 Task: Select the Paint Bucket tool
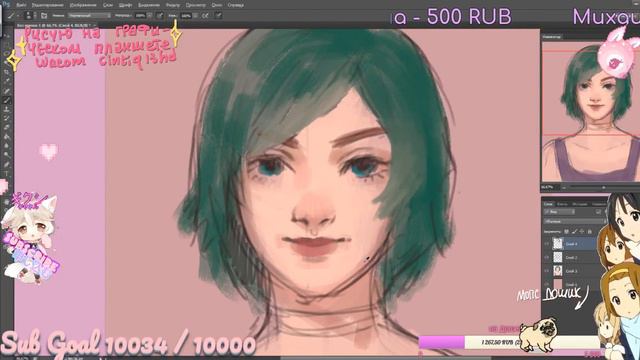7,136
